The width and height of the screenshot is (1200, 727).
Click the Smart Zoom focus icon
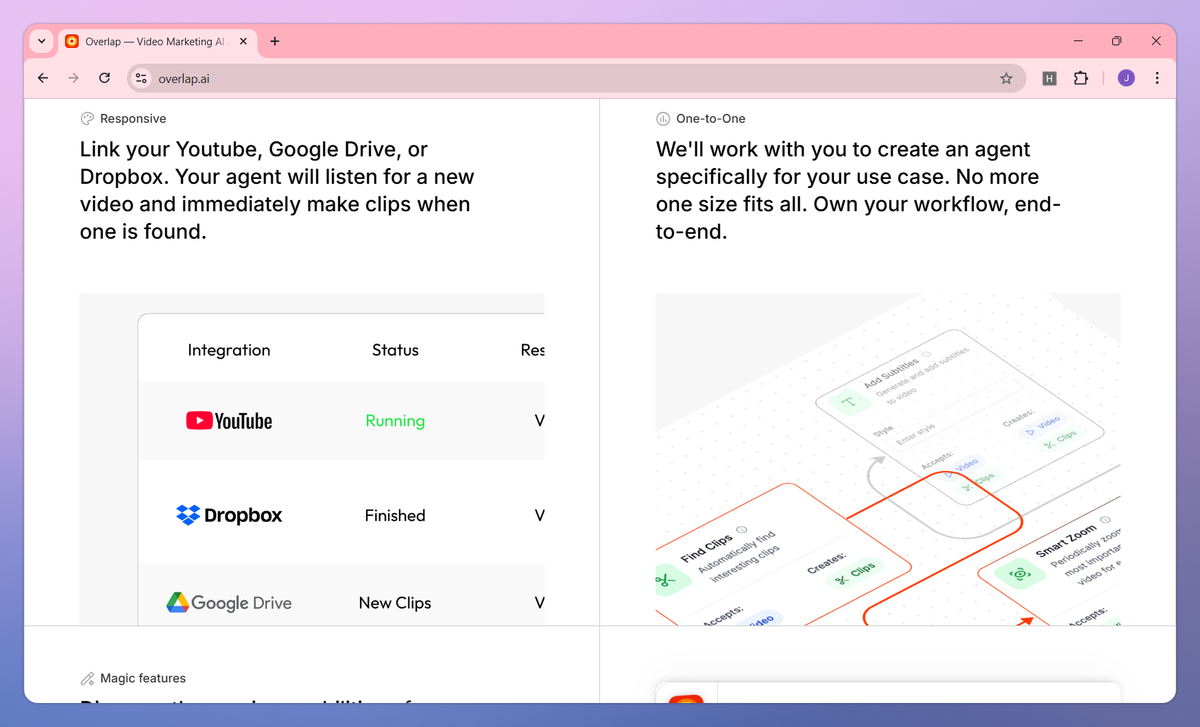click(1019, 574)
